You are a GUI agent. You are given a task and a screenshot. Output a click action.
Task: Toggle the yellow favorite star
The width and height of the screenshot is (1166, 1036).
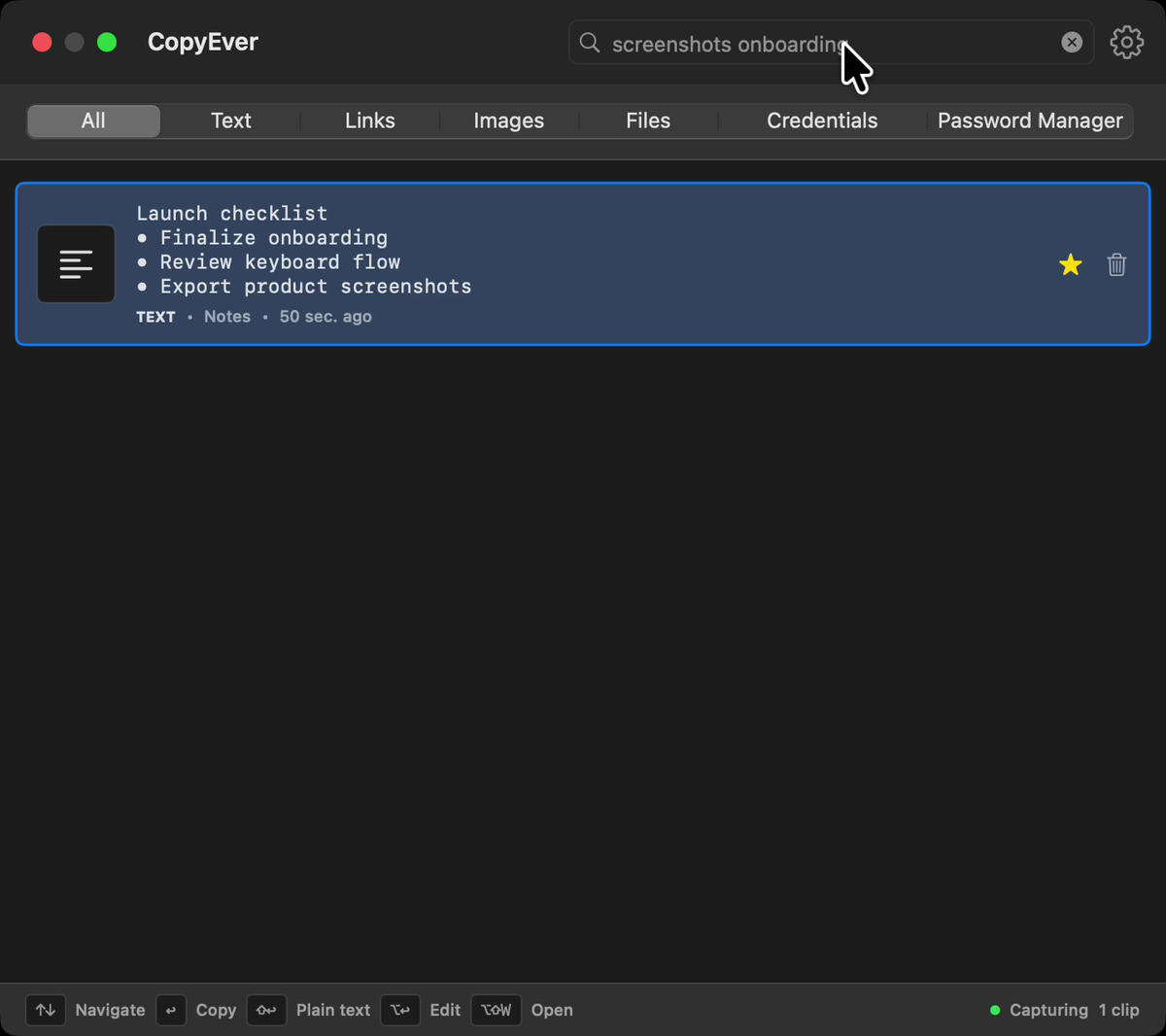click(x=1070, y=264)
